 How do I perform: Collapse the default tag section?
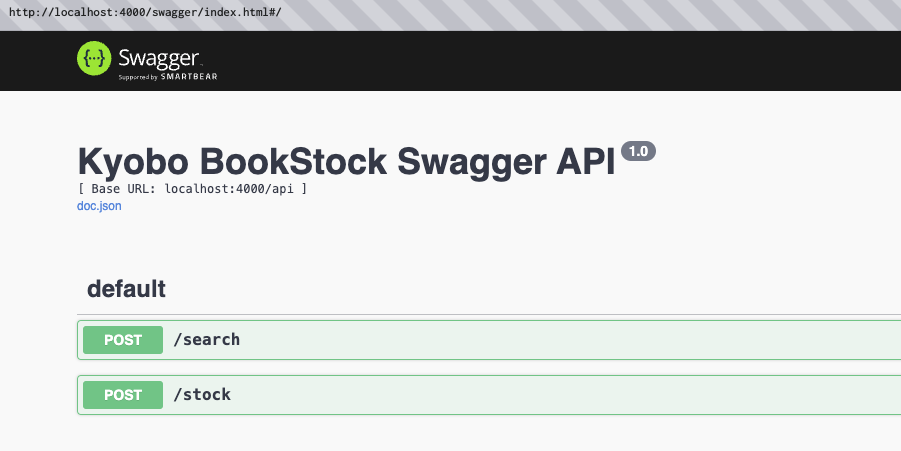126,290
